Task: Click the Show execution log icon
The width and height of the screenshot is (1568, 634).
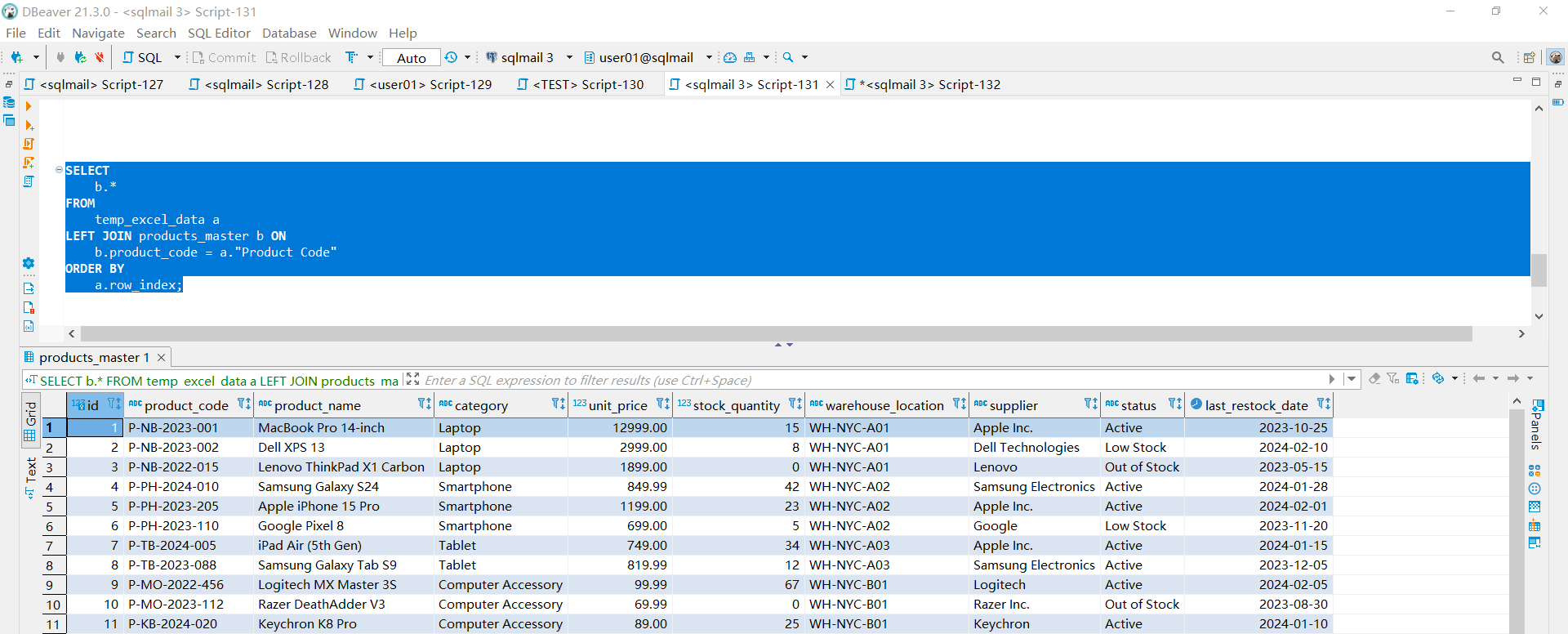Action: coord(29,307)
